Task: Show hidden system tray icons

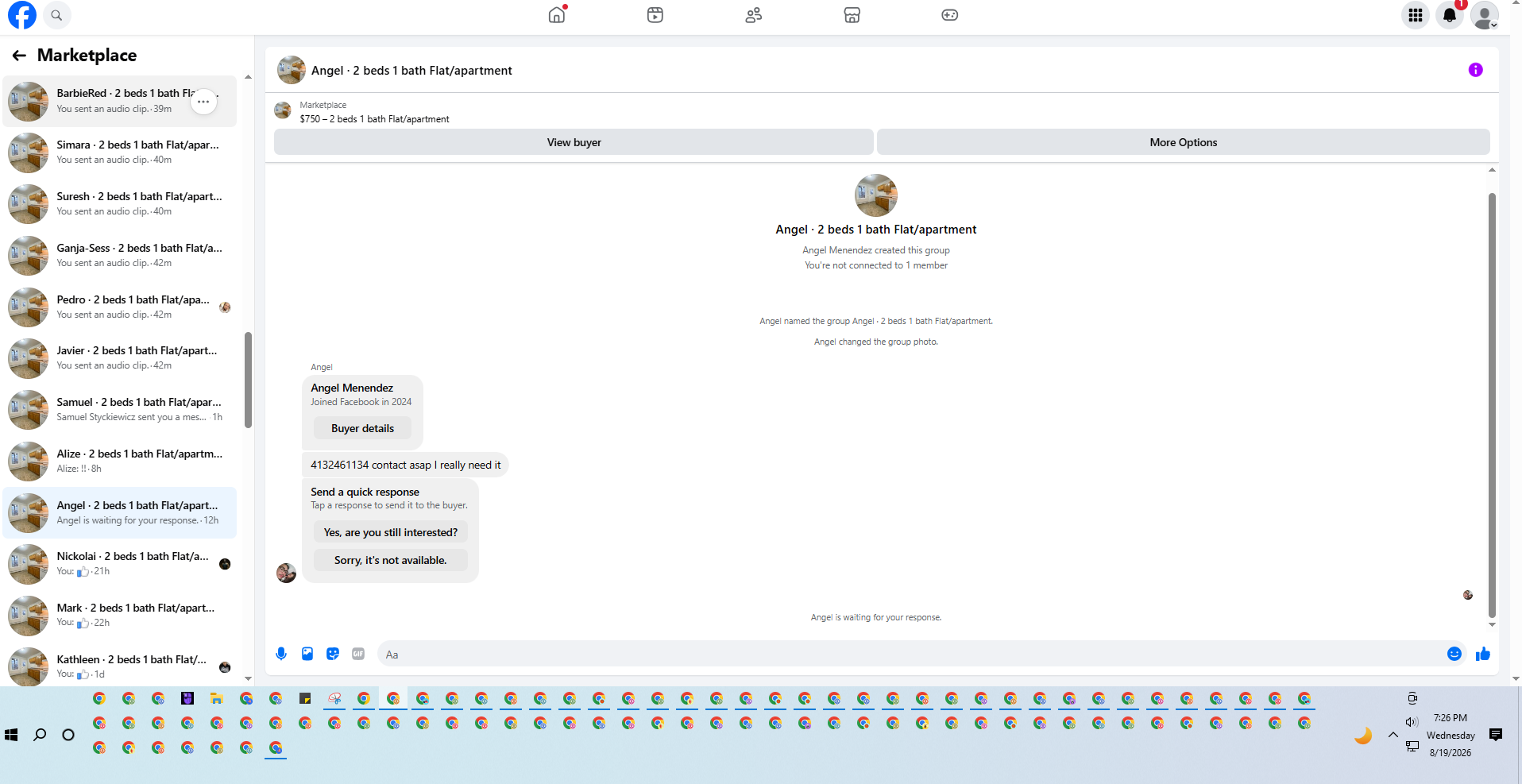Action: pyautogui.click(x=1393, y=735)
